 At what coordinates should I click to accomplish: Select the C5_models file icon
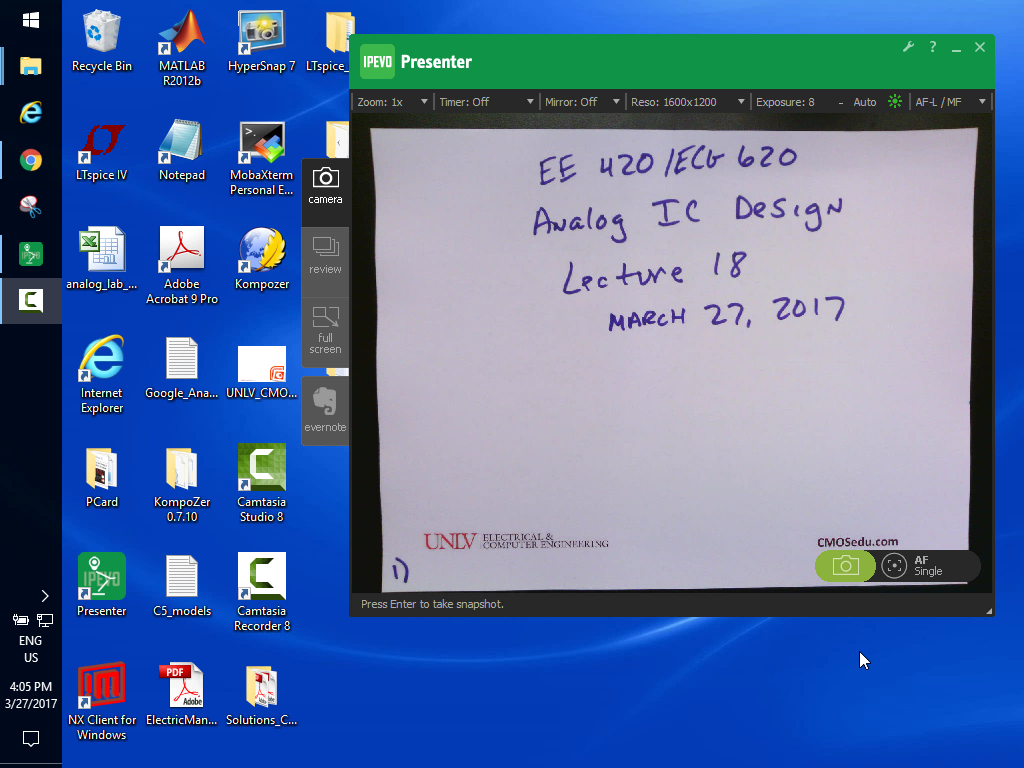pyautogui.click(x=182, y=586)
